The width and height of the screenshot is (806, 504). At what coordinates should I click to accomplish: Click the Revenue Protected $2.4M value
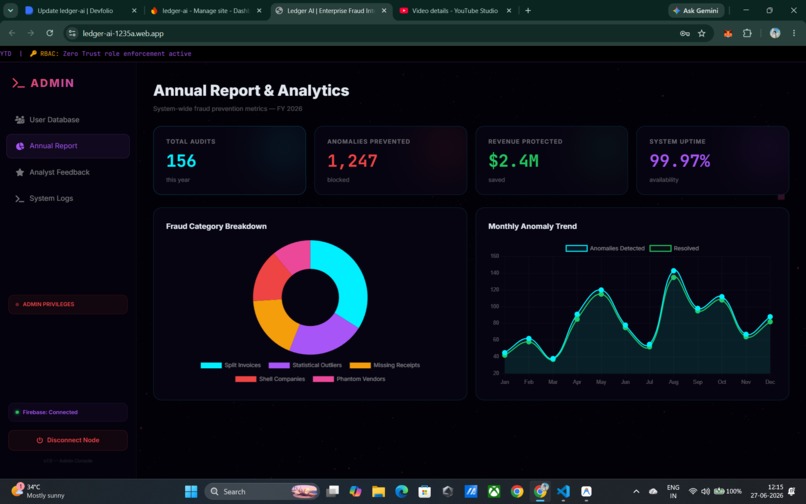tap(514, 161)
